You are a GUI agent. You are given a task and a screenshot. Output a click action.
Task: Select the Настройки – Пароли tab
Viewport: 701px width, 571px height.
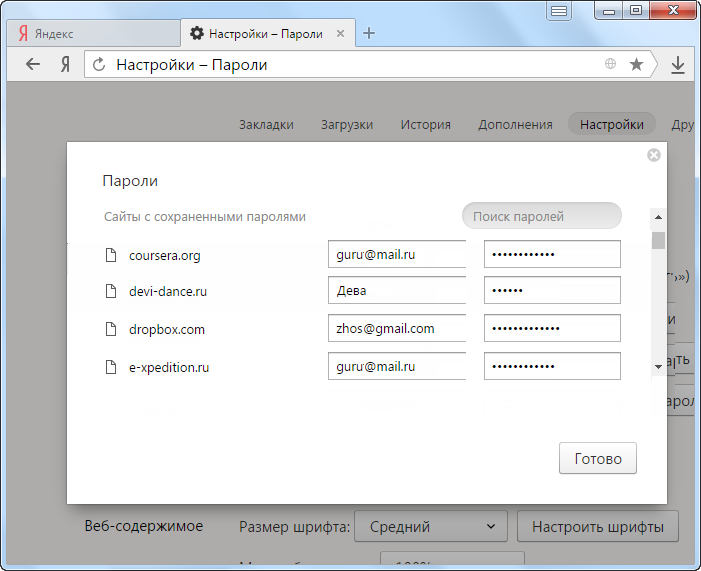[268, 33]
